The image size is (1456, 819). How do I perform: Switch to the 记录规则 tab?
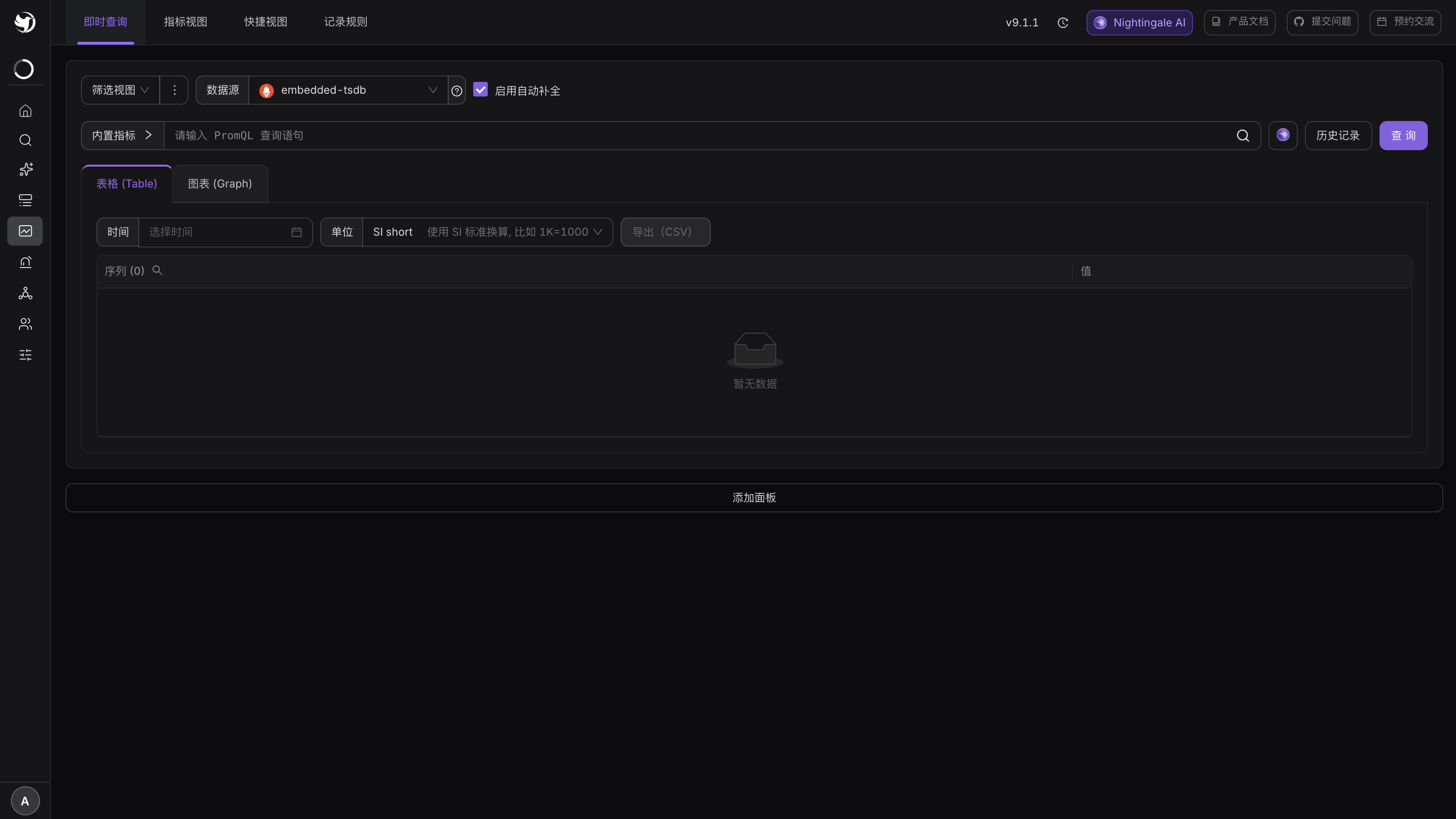coord(346,22)
